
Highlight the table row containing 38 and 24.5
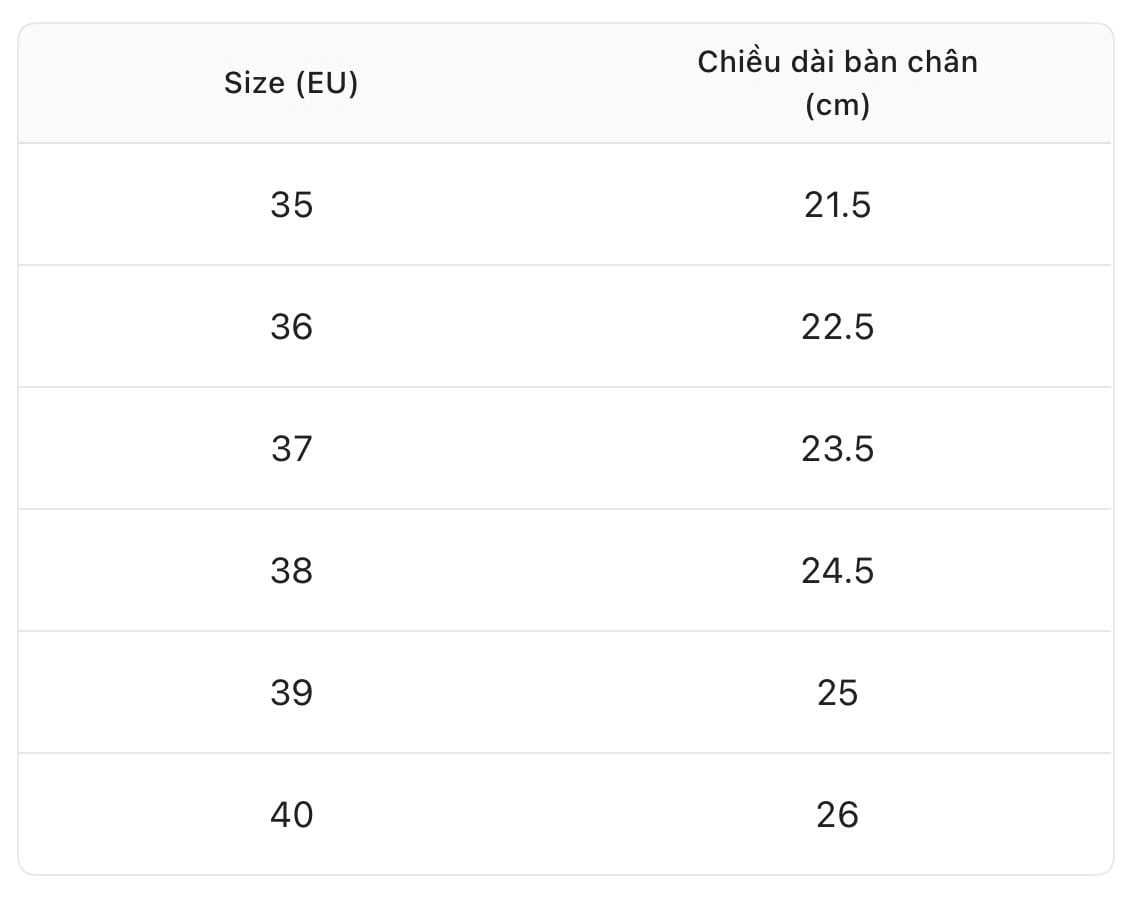565,571
